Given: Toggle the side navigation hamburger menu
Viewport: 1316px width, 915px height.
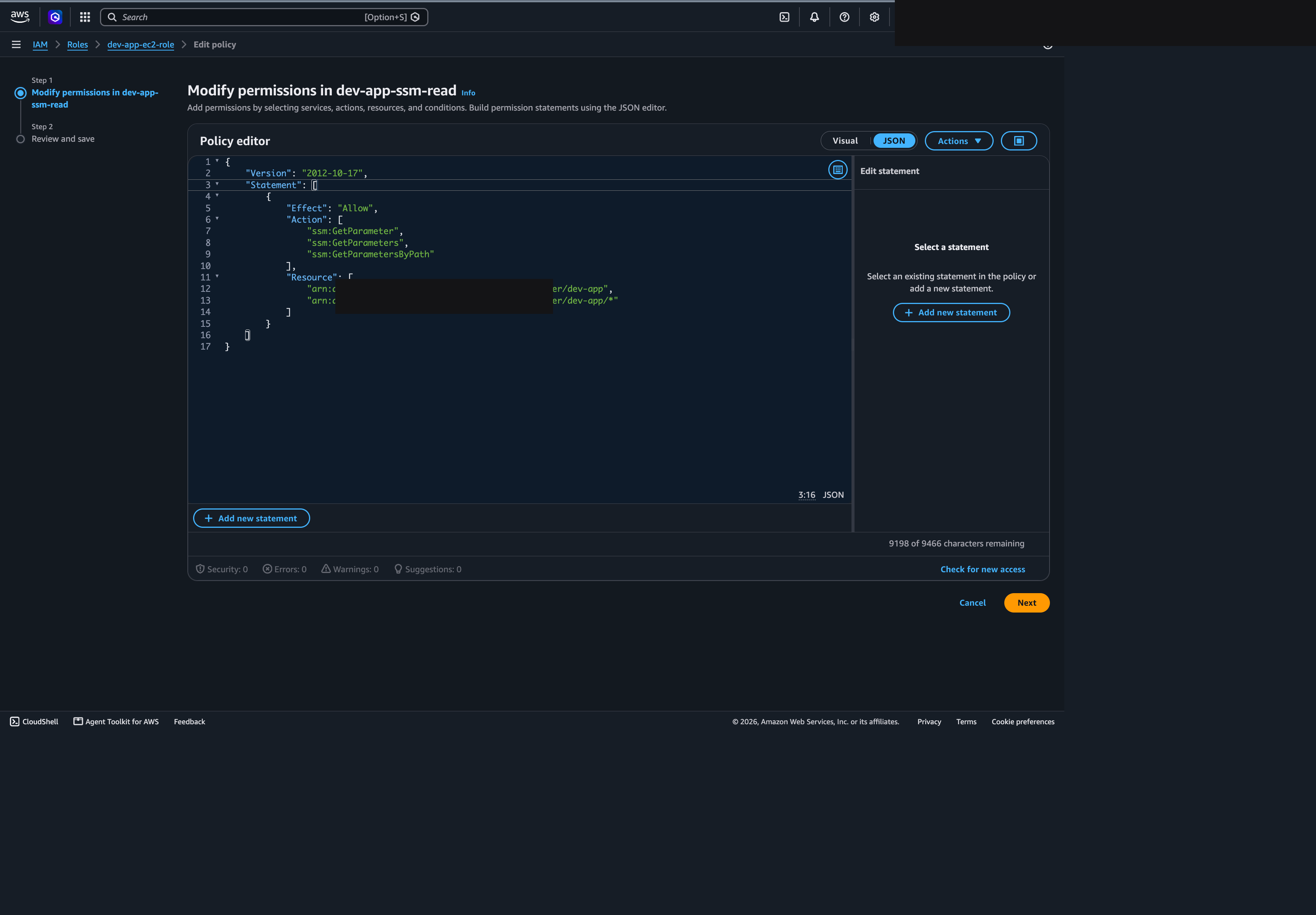Looking at the screenshot, I should point(16,45).
